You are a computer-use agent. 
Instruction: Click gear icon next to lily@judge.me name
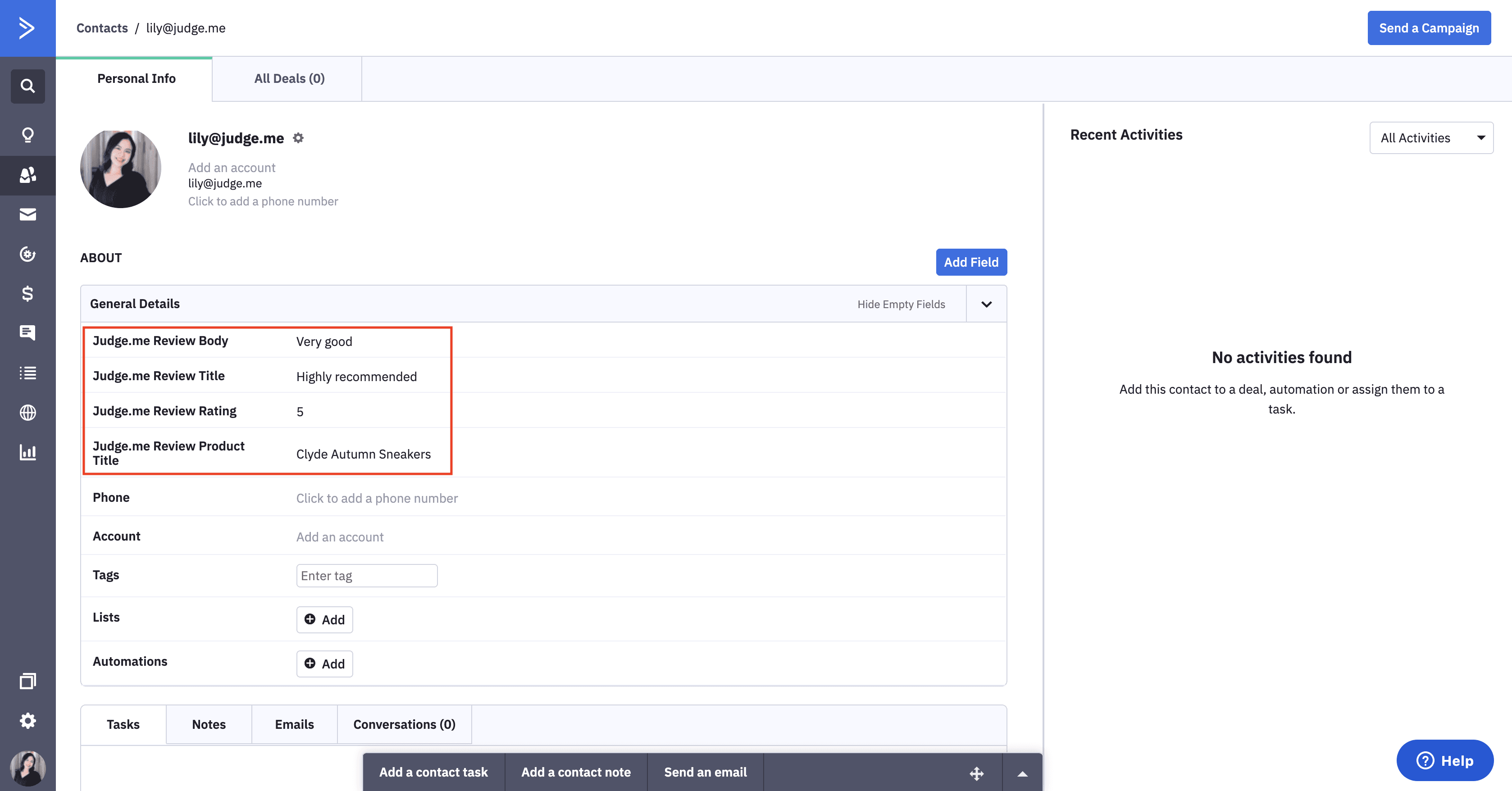pyautogui.click(x=298, y=138)
